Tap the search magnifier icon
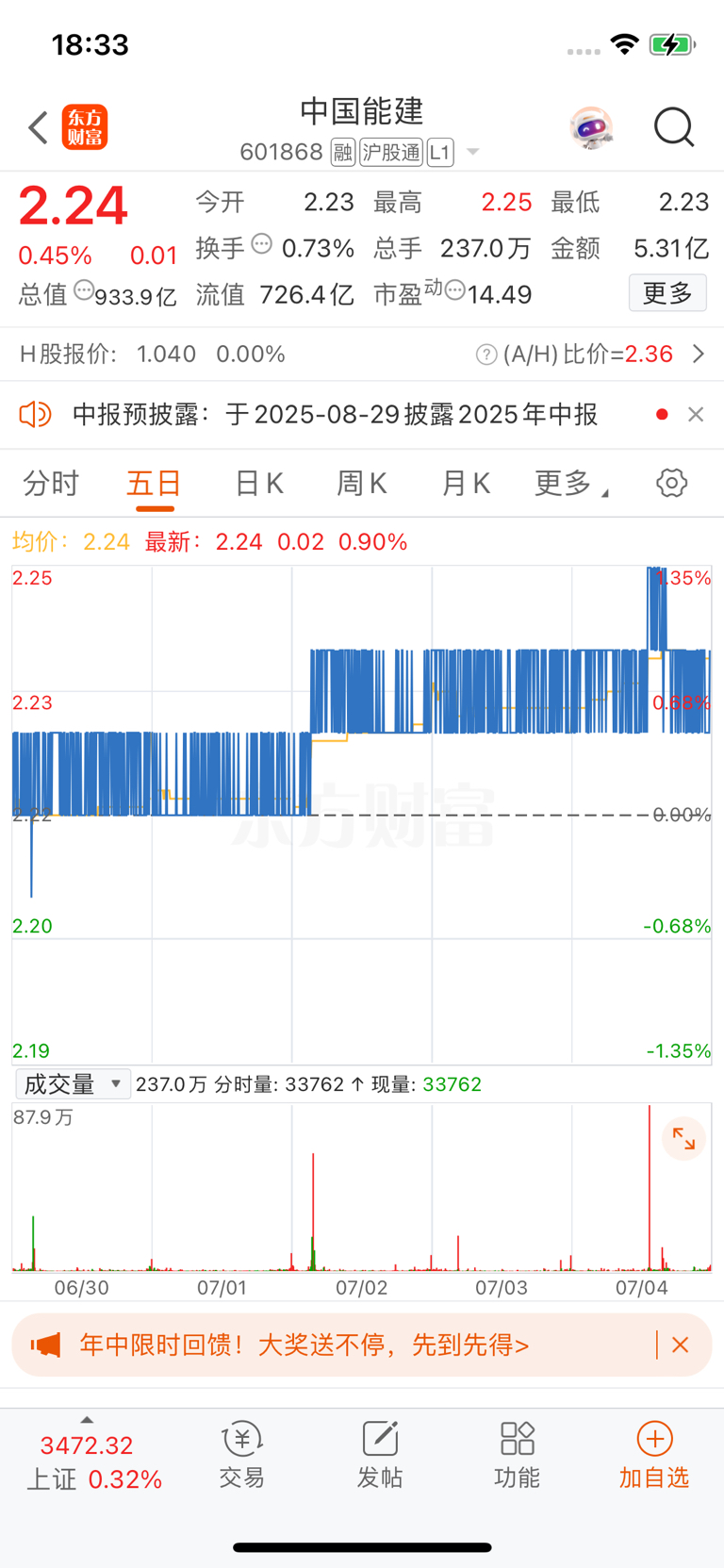This screenshot has width=724, height=1568. [674, 127]
